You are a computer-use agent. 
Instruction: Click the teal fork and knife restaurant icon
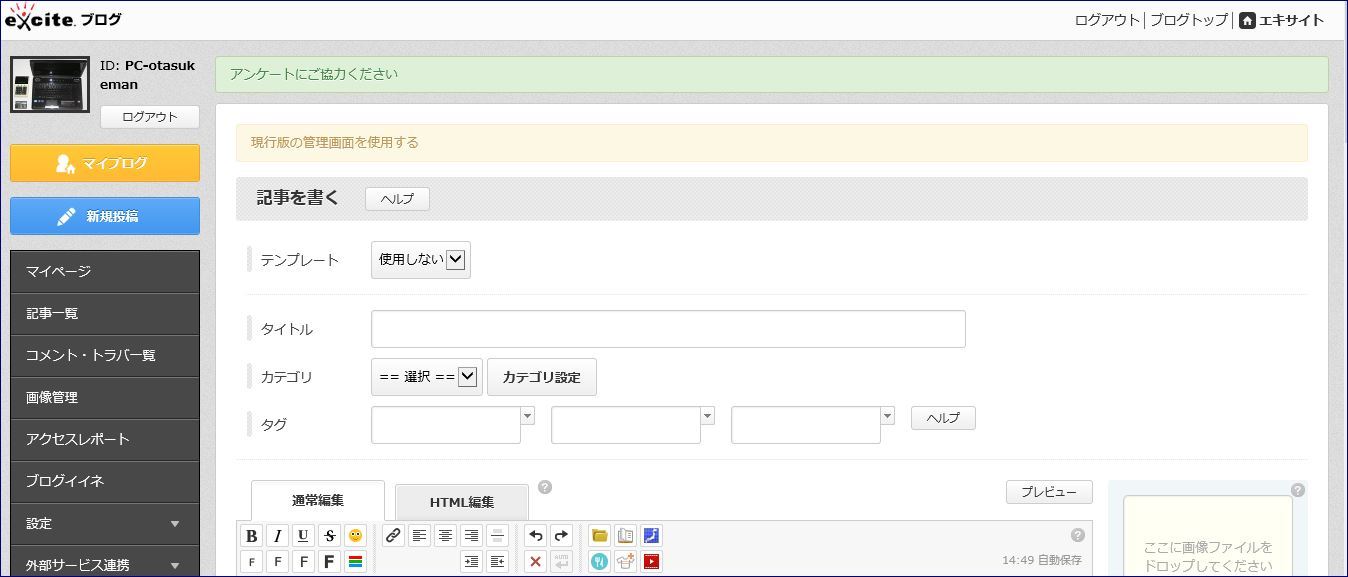tap(599, 562)
